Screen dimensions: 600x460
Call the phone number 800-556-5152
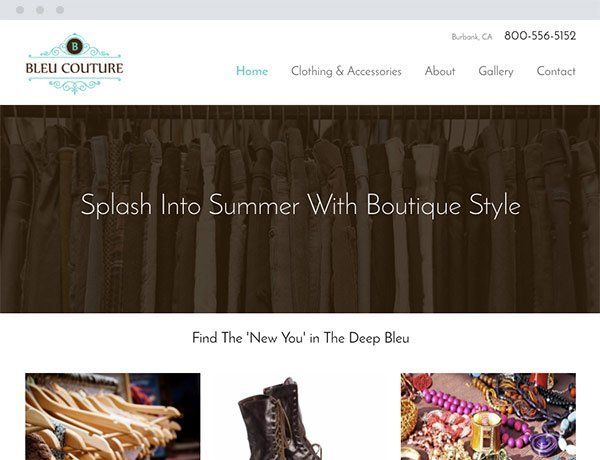(x=540, y=36)
